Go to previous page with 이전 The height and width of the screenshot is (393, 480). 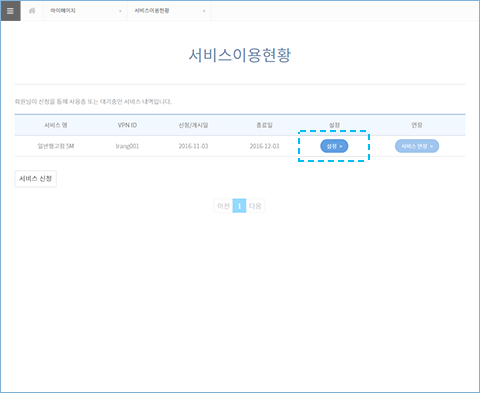(223, 206)
